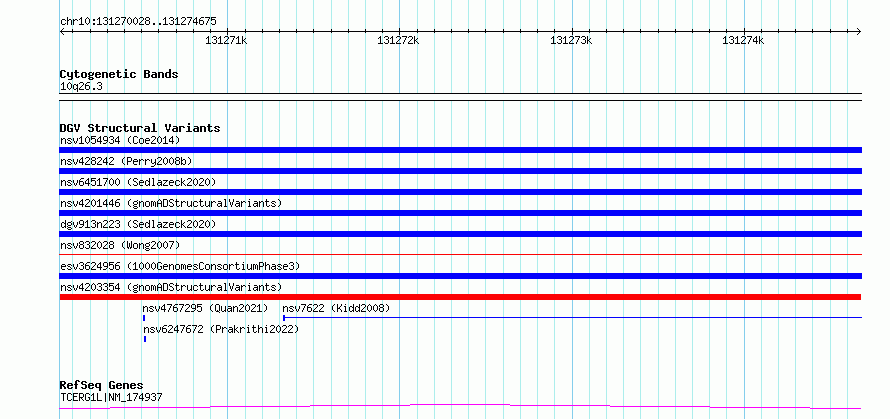Viewport: 890px width, 419px height.
Task: Click the nsv1054934 (Coe2014) label
Action: click(119, 140)
